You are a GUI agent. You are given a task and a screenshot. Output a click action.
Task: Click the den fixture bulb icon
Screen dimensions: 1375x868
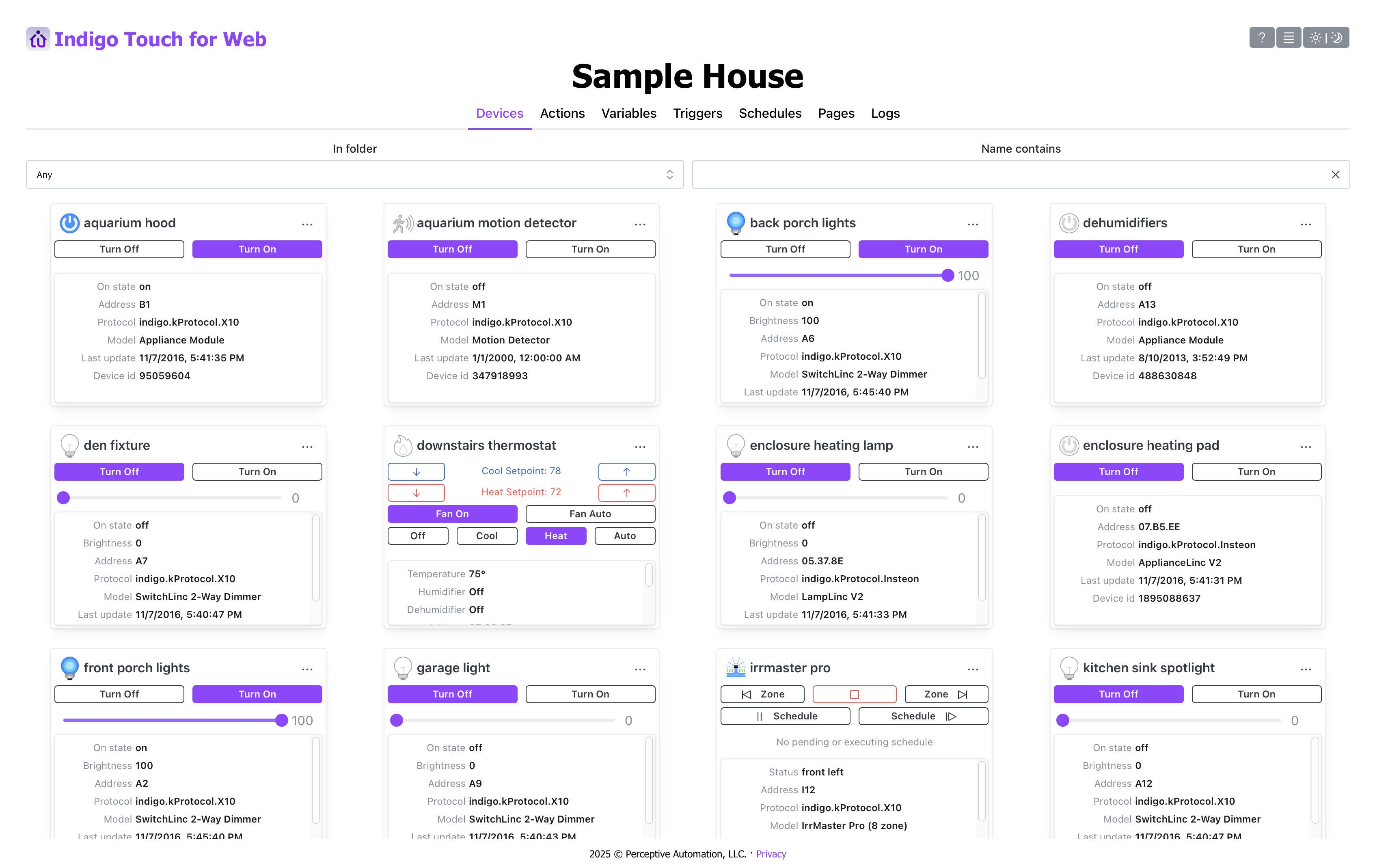[70, 445]
